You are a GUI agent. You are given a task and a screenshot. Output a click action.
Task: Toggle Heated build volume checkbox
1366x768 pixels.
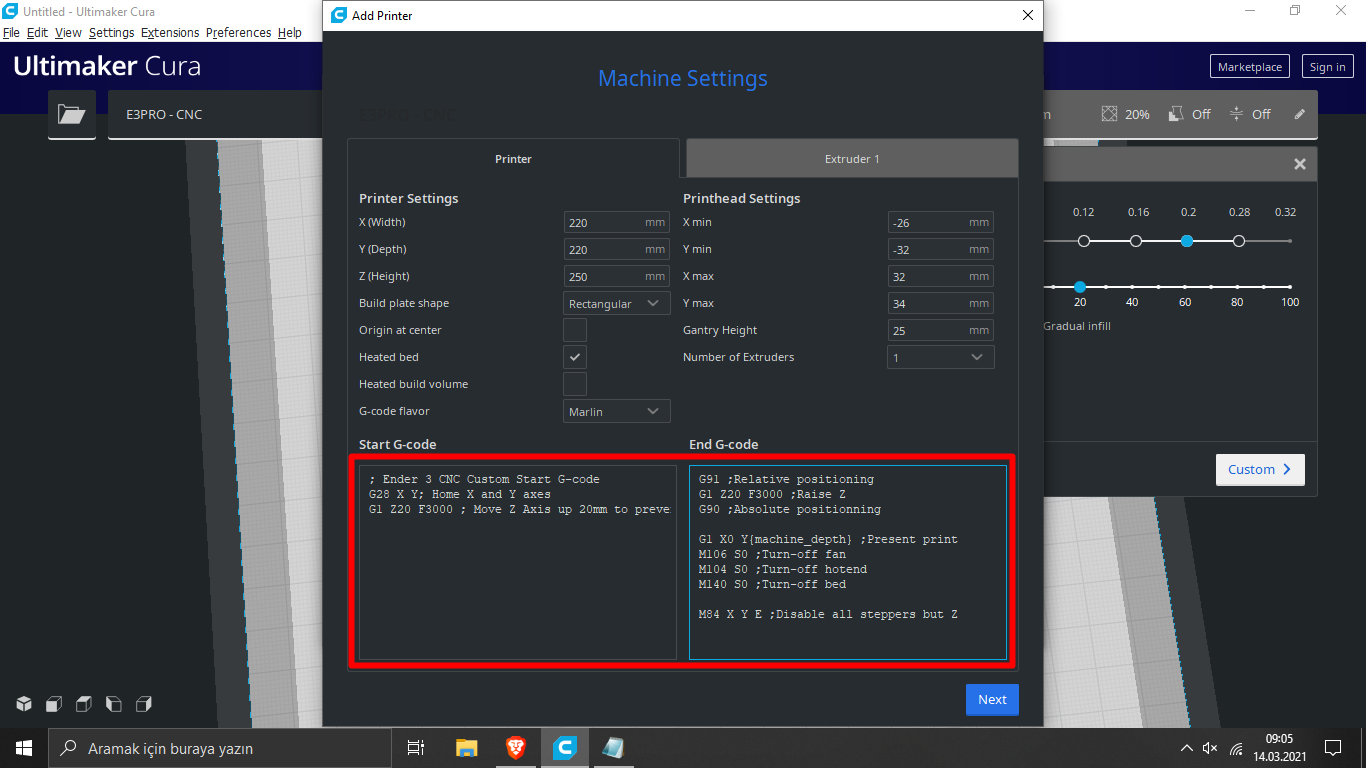pos(575,384)
